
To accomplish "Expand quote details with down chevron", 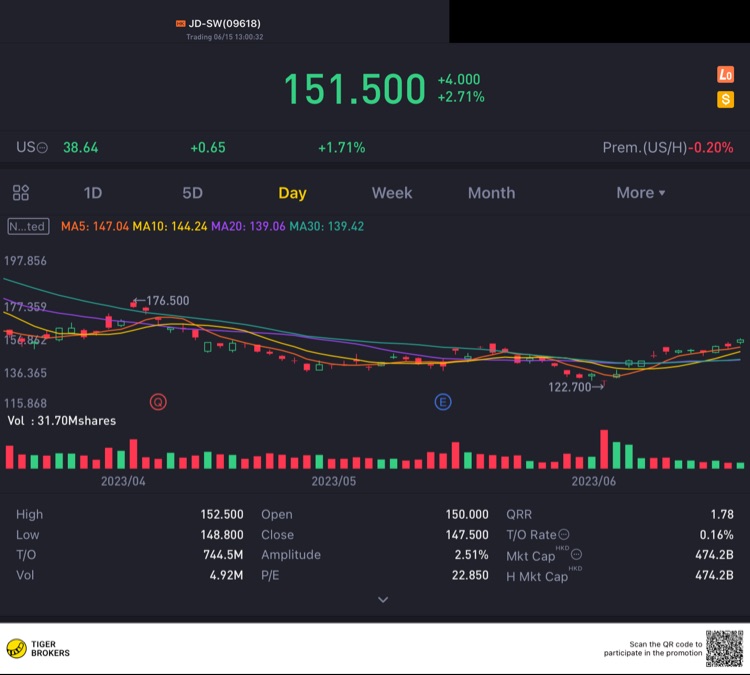I will pyautogui.click(x=383, y=599).
